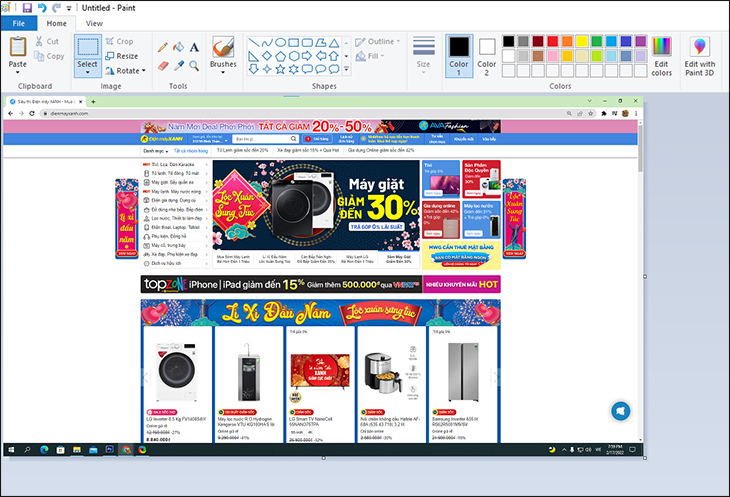Choose the Line shape
The image size is (730, 497).
point(254,43)
